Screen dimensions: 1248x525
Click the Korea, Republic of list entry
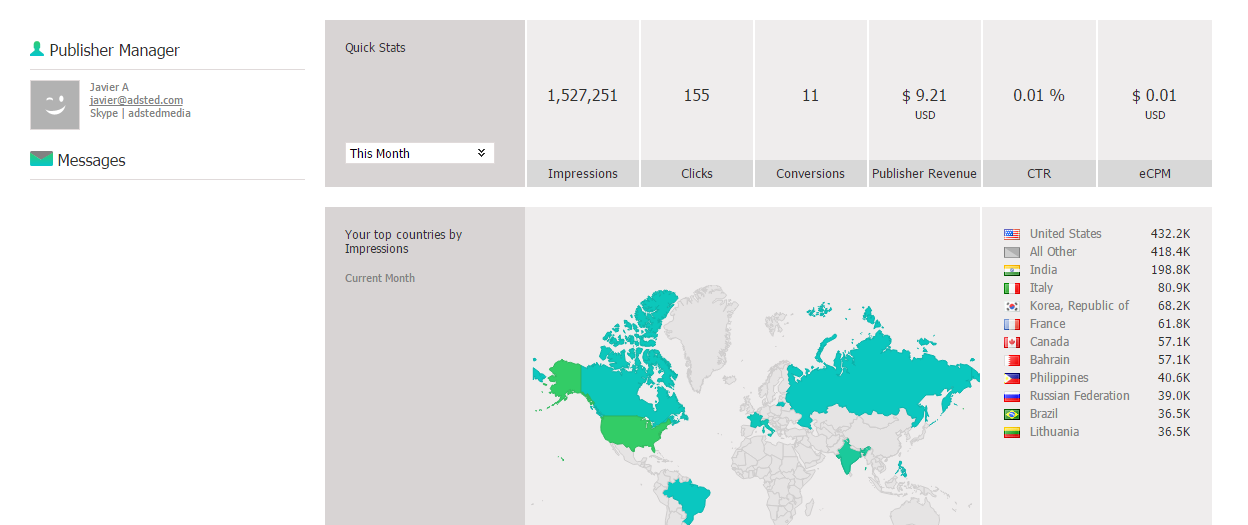tap(1079, 306)
